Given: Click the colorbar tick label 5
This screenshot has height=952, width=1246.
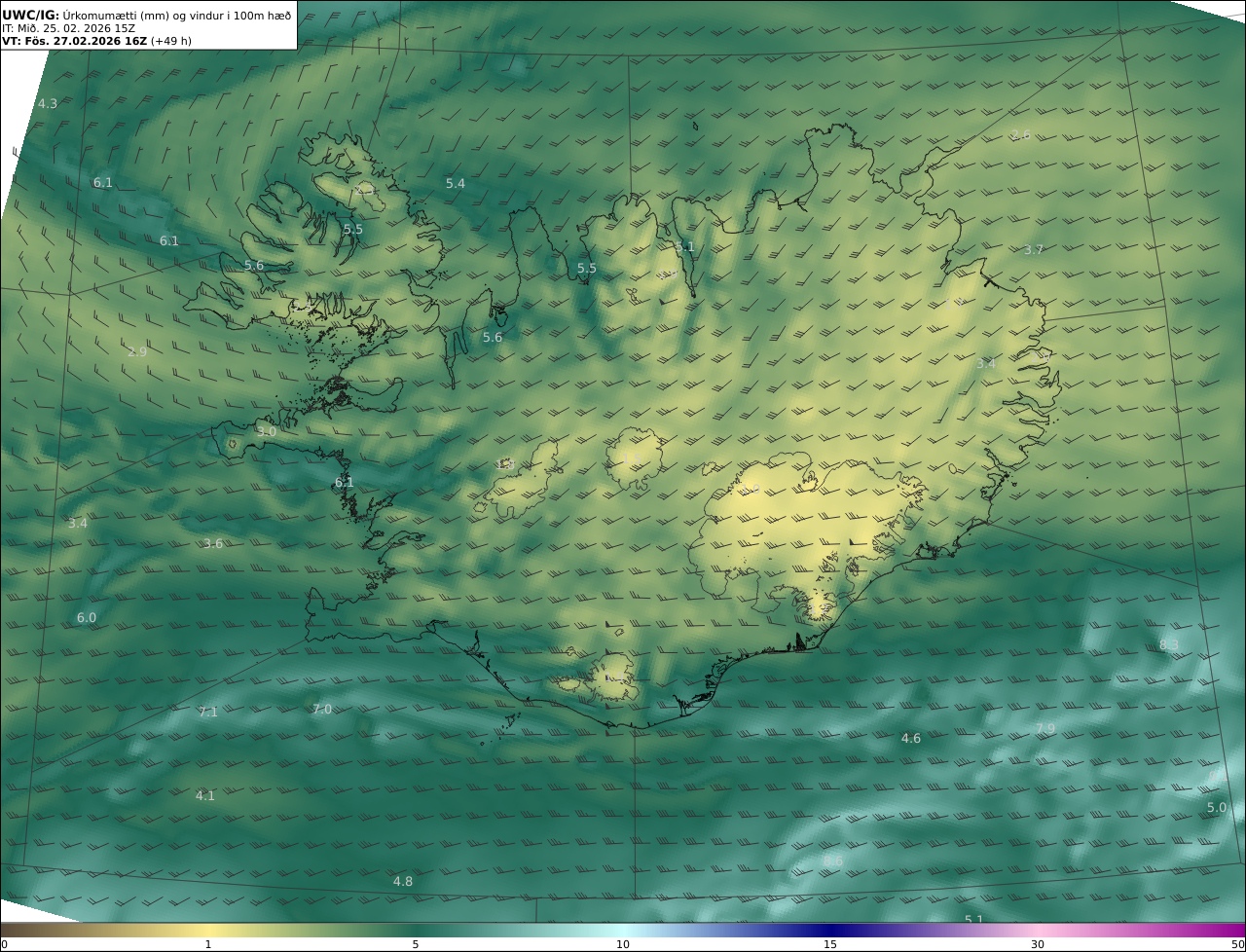Looking at the screenshot, I should (416, 944).
